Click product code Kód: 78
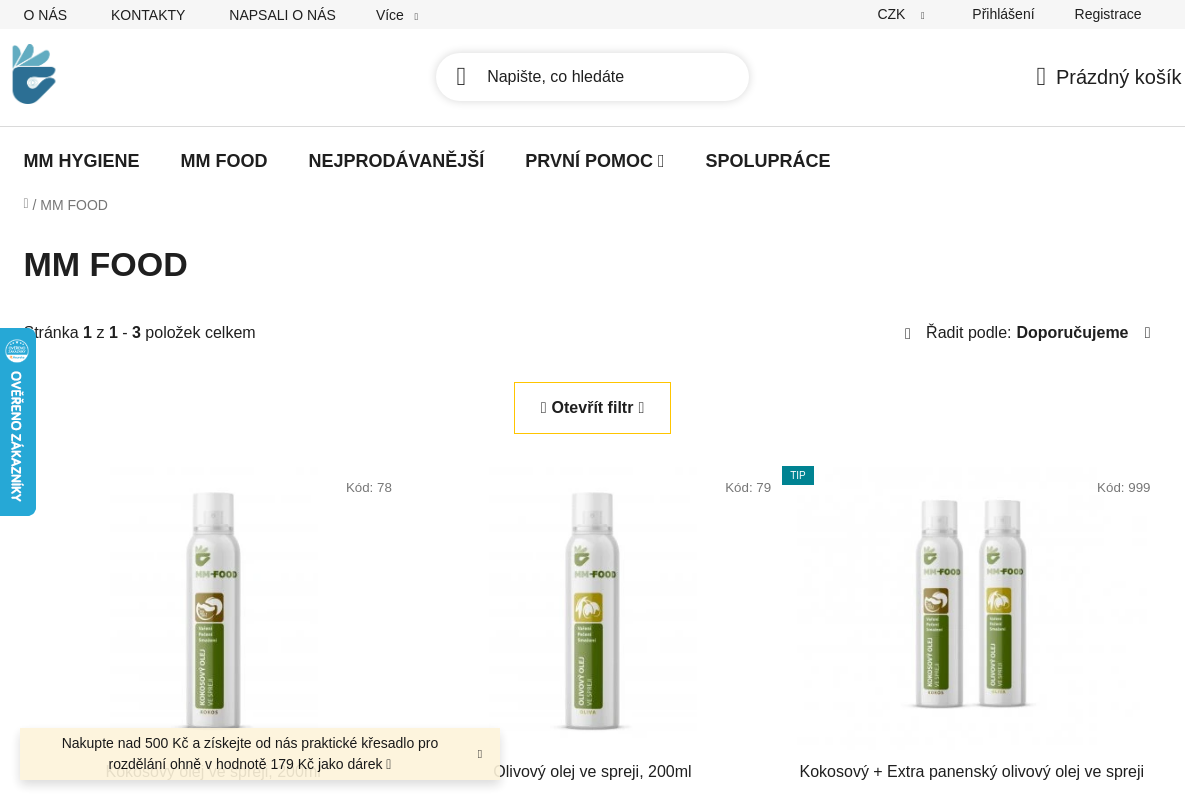 (369, 488)
